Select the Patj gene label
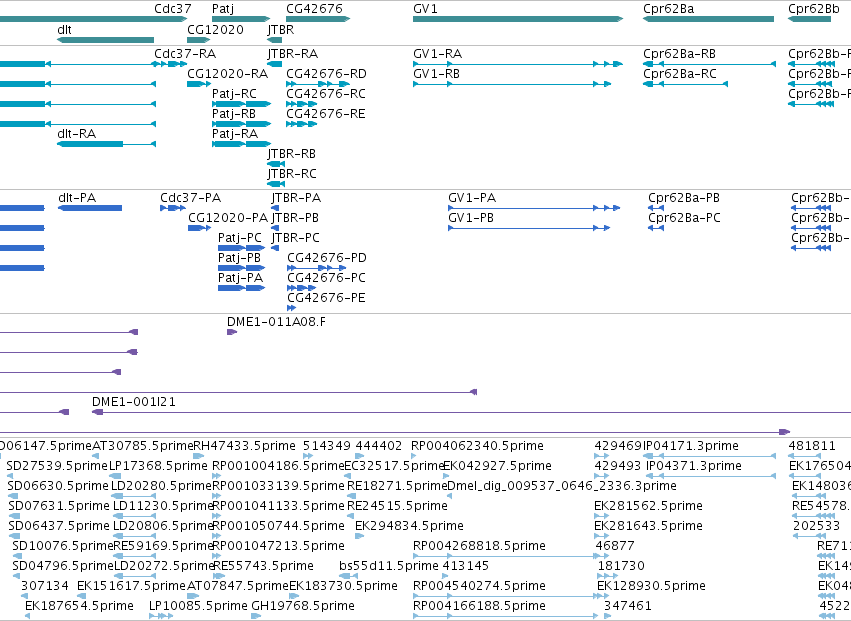The image size is (851, 621). (223, 9)
